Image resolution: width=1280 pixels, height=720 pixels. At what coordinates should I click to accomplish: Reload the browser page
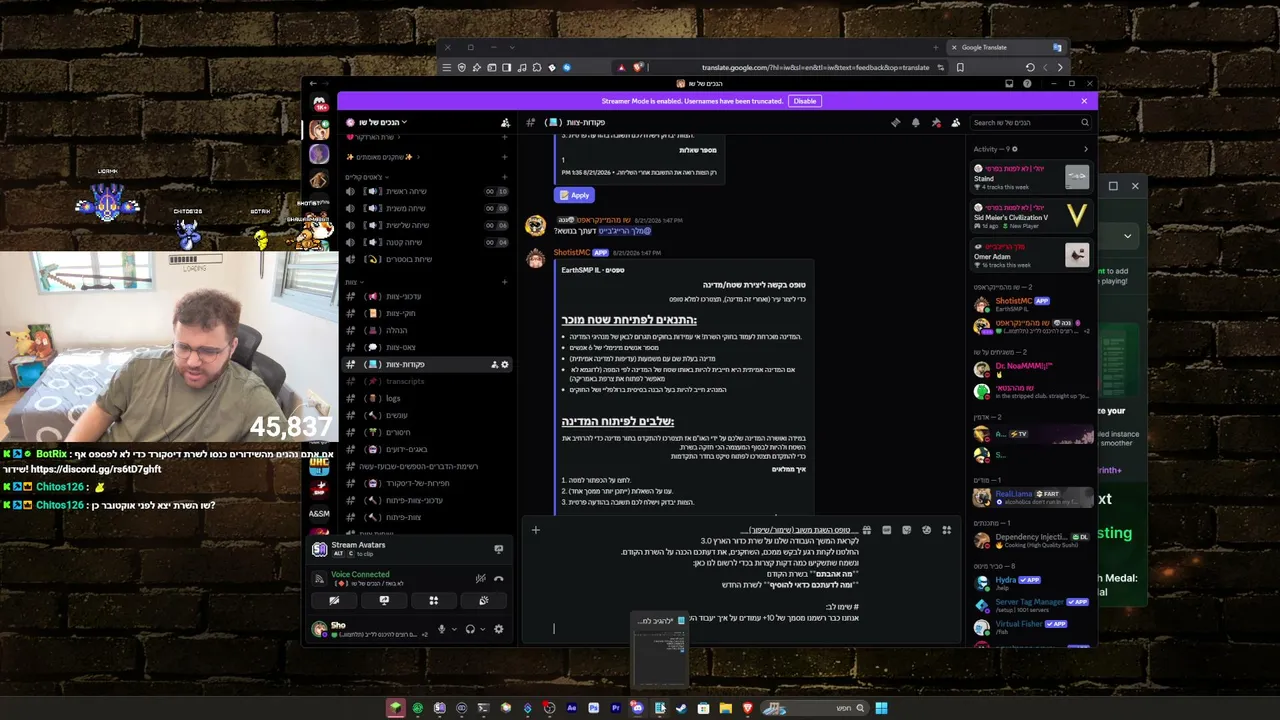1029,67
